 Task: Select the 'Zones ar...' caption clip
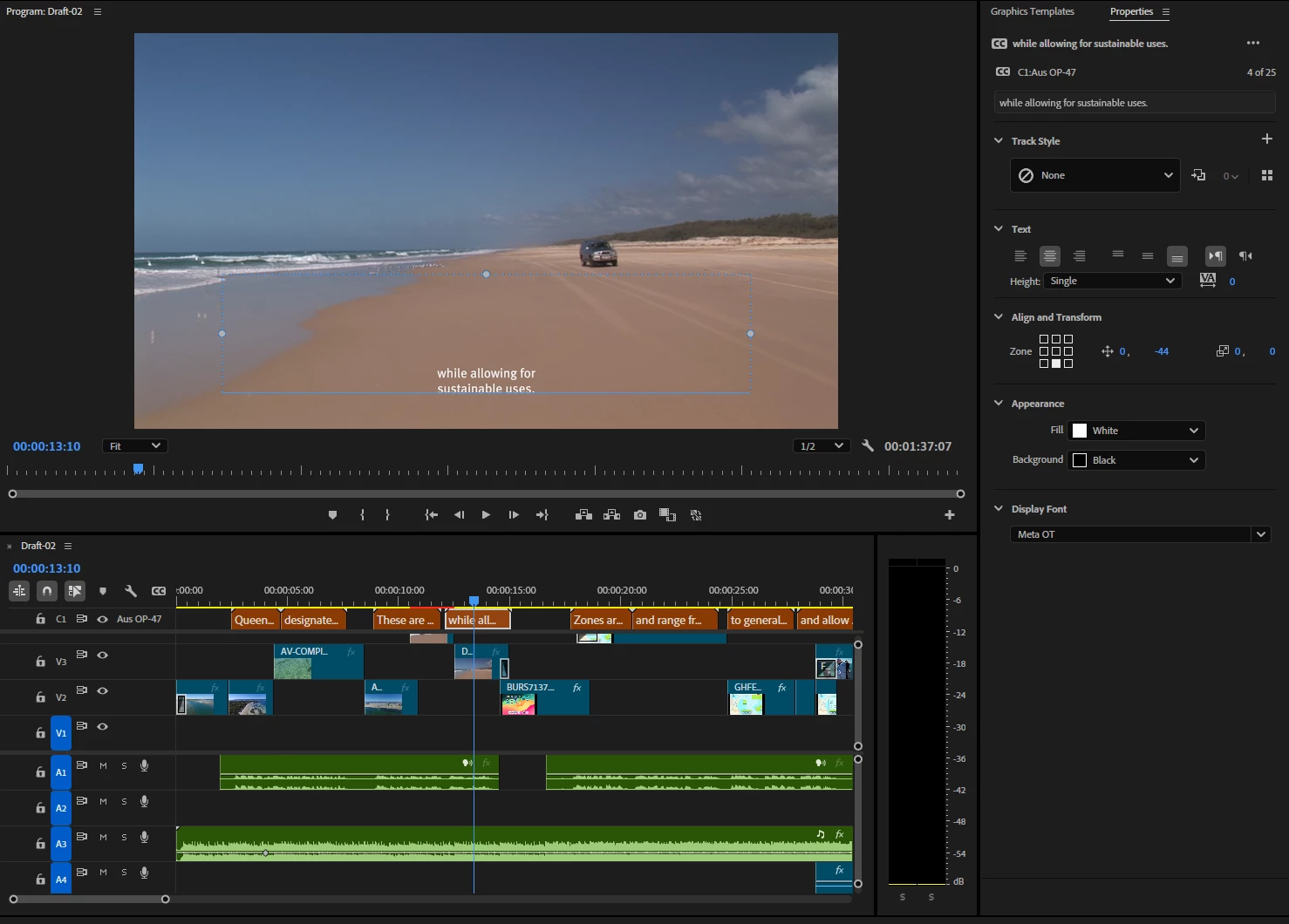598,620
